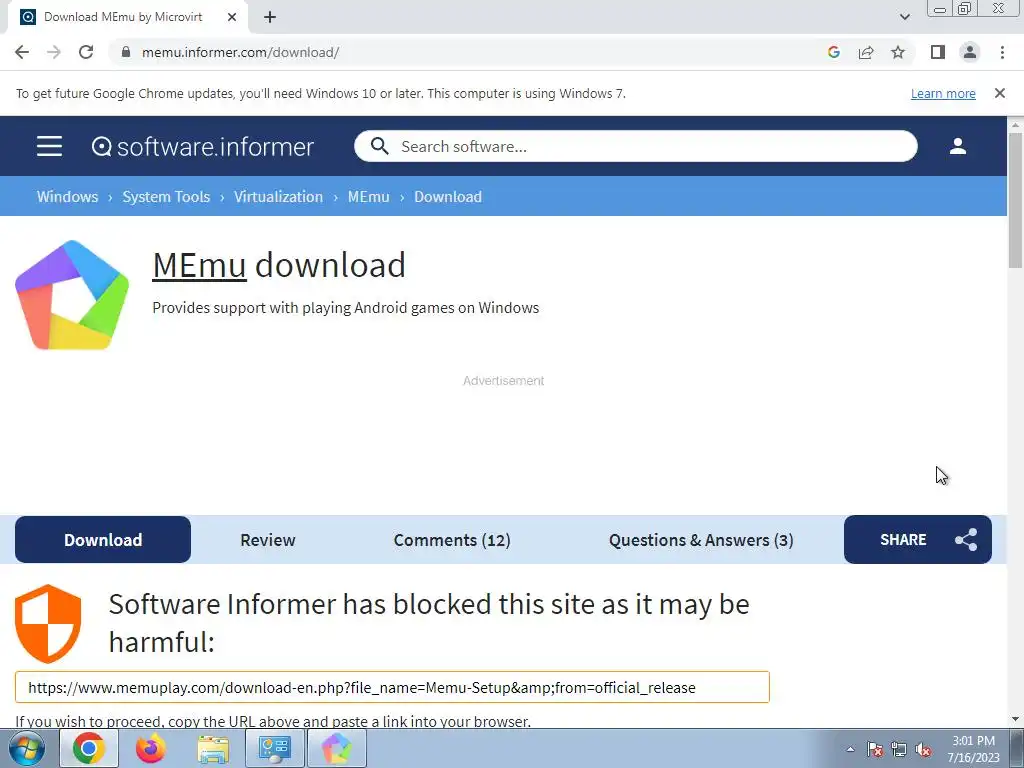
Task: Click the control panel taskbar icon
Action: (x=274, y=748)
